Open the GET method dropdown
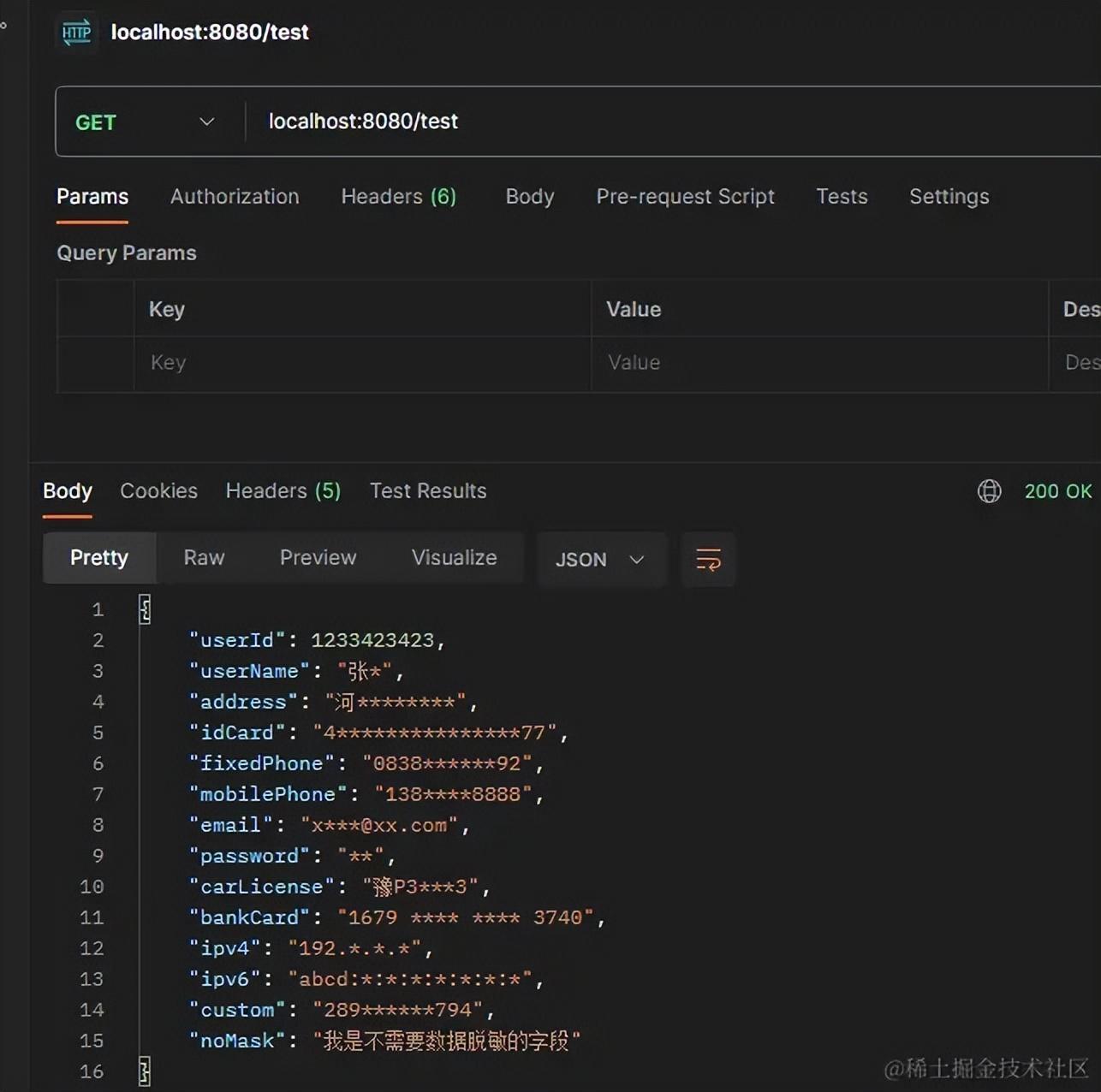Viewport: 1101px width, 1092px height. coord(146,122)
